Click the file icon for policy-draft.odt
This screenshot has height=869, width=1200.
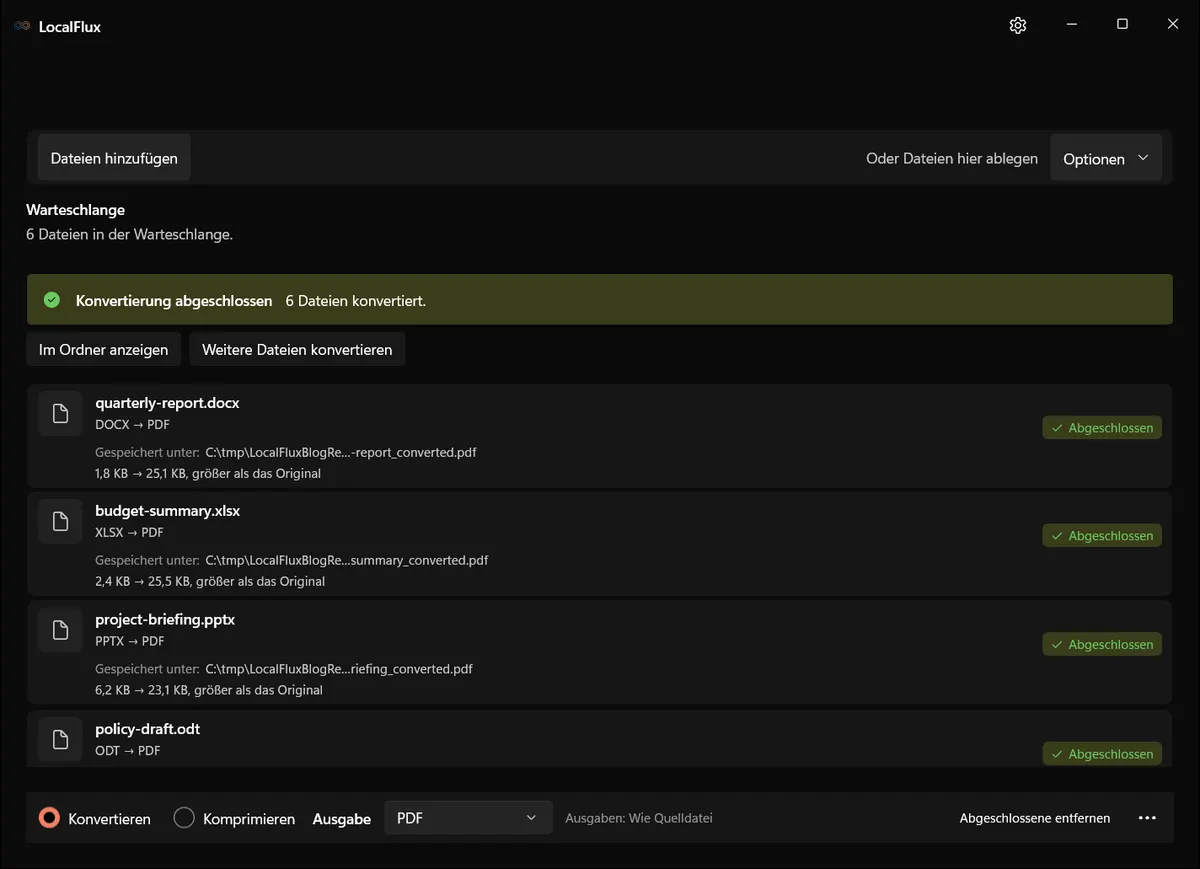[x=60, y=740]
